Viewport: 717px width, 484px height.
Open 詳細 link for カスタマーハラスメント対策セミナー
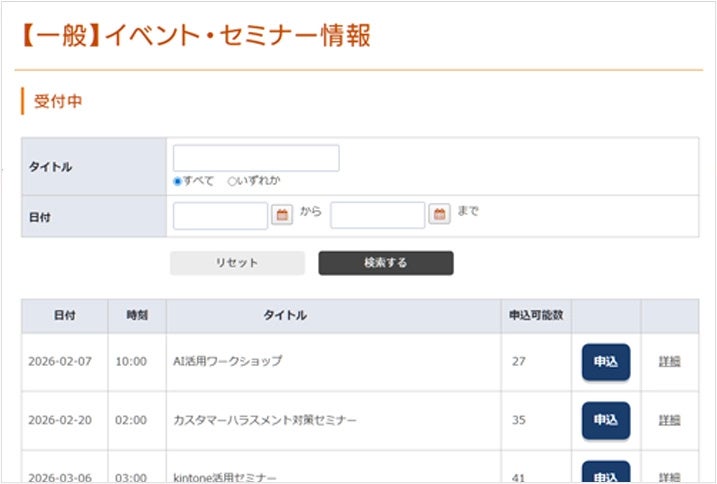pos(669,420)
